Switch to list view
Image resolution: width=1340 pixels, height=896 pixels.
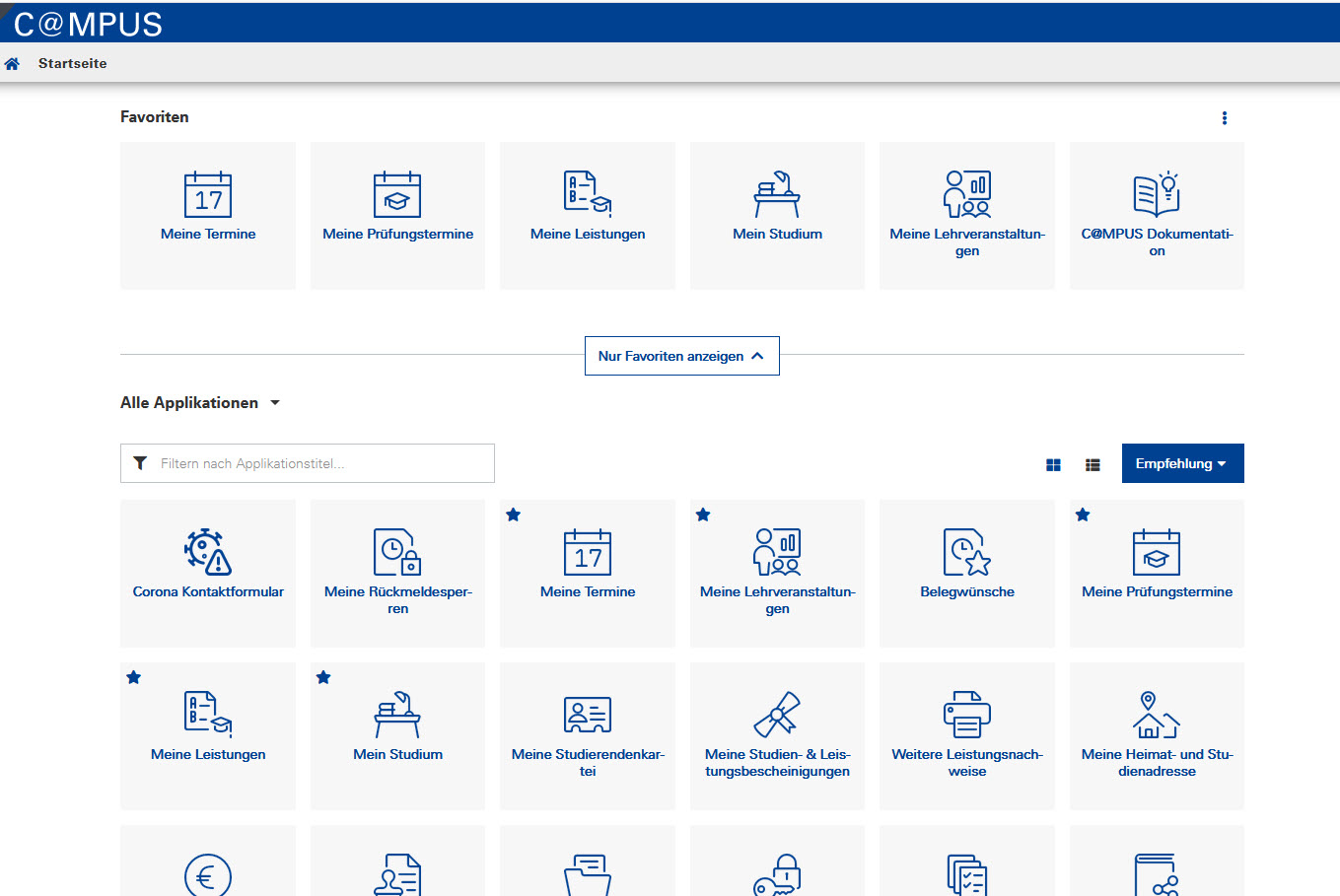[1093, 464]
